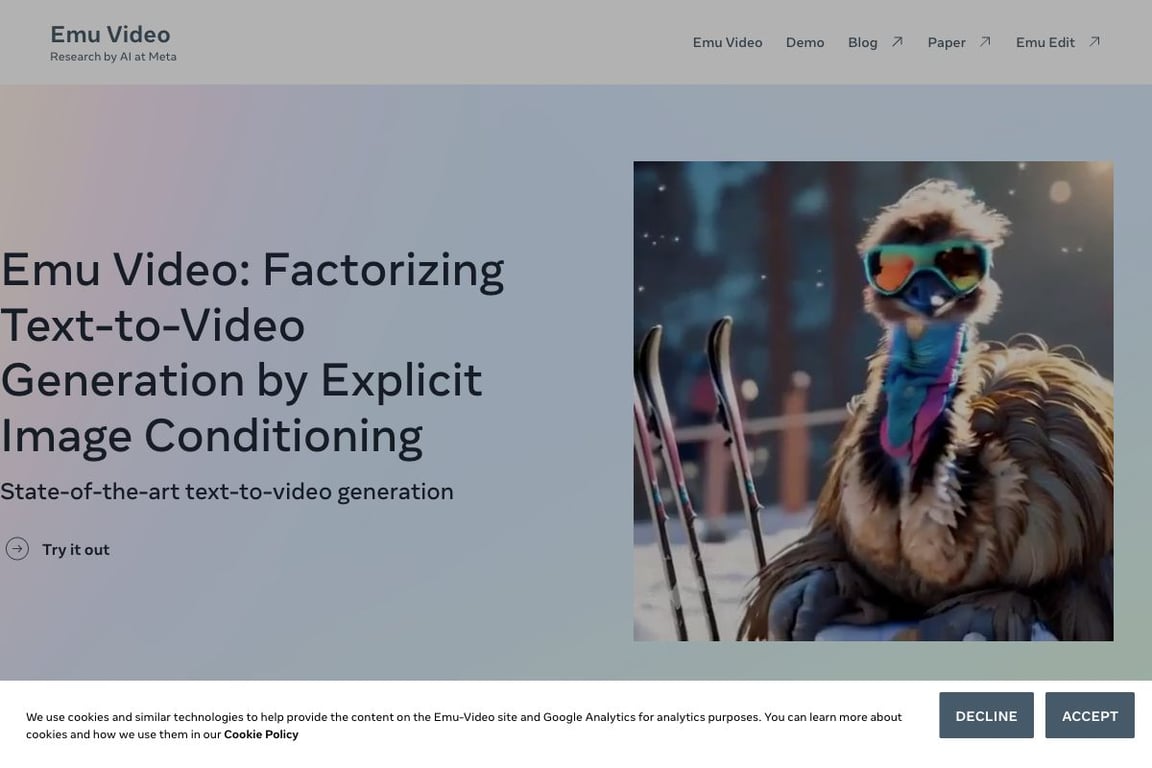Click the Try it out link text
The height and width of the screenshot is (768, 1152).
[76, 550]
